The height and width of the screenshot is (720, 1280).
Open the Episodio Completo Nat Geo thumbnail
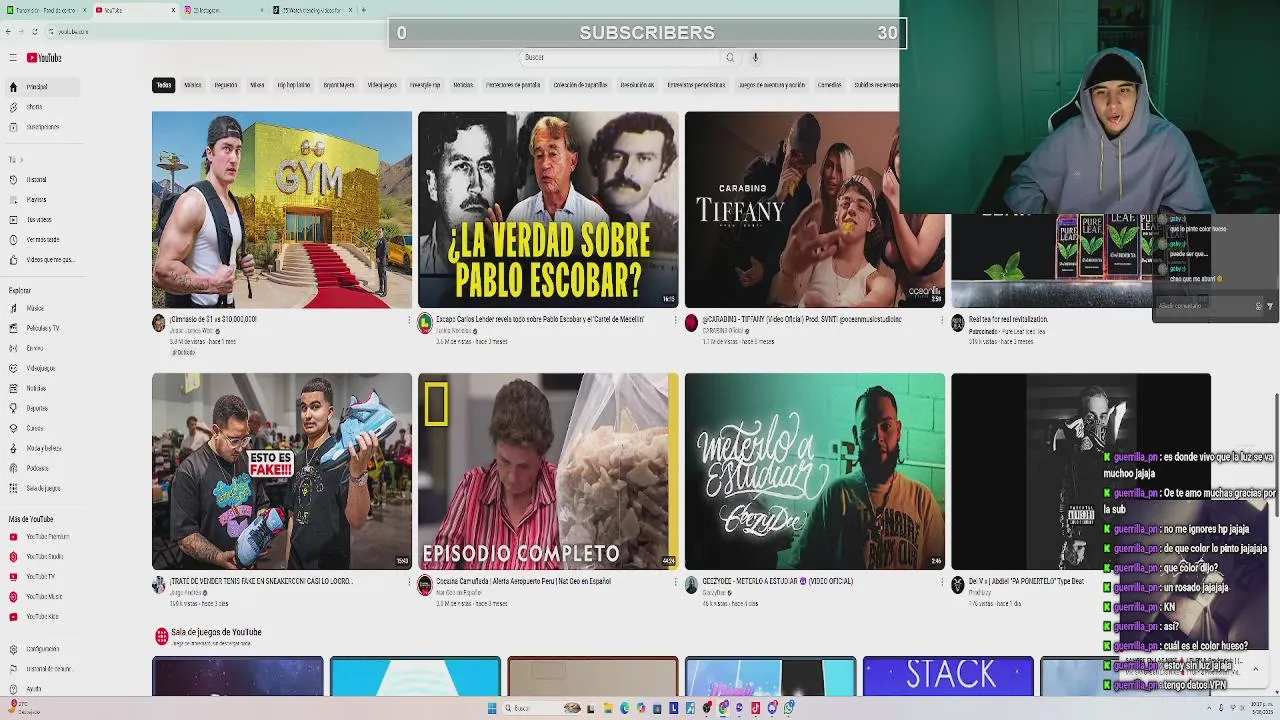pyautogui.click(x=548, y=471)
